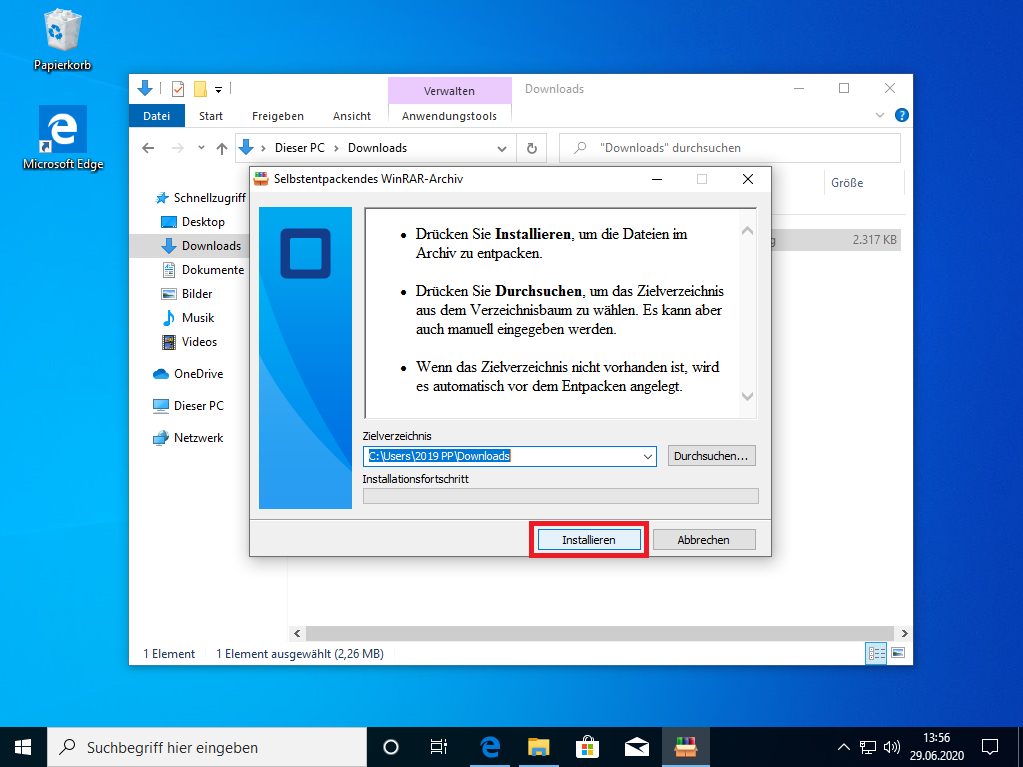
Task: Switch to large thumbnails view icon
Action: click(x=898, y=653)
